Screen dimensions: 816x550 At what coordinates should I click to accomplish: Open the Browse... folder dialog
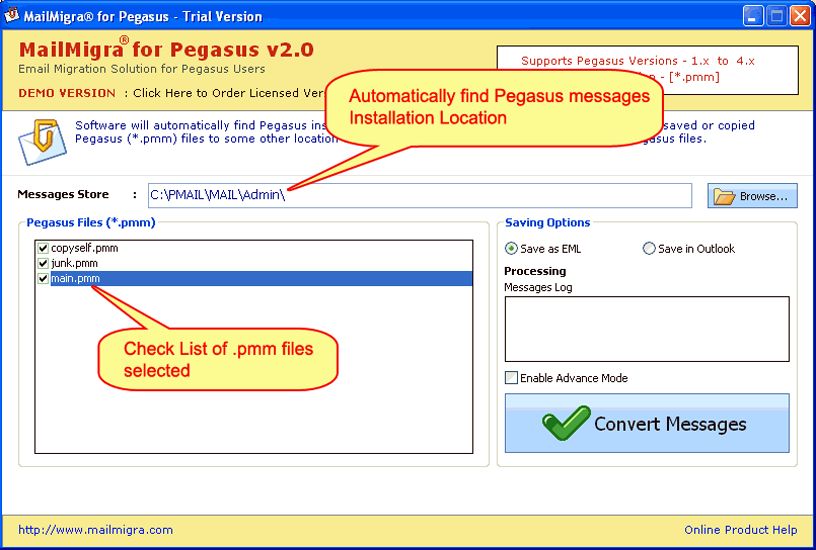click(752, 196)
